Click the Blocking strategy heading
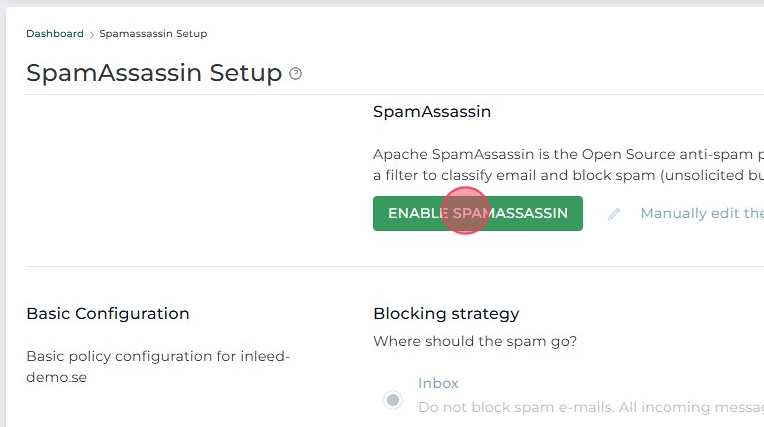Viewport: 764px width, 427px height. tap(446, 314)
